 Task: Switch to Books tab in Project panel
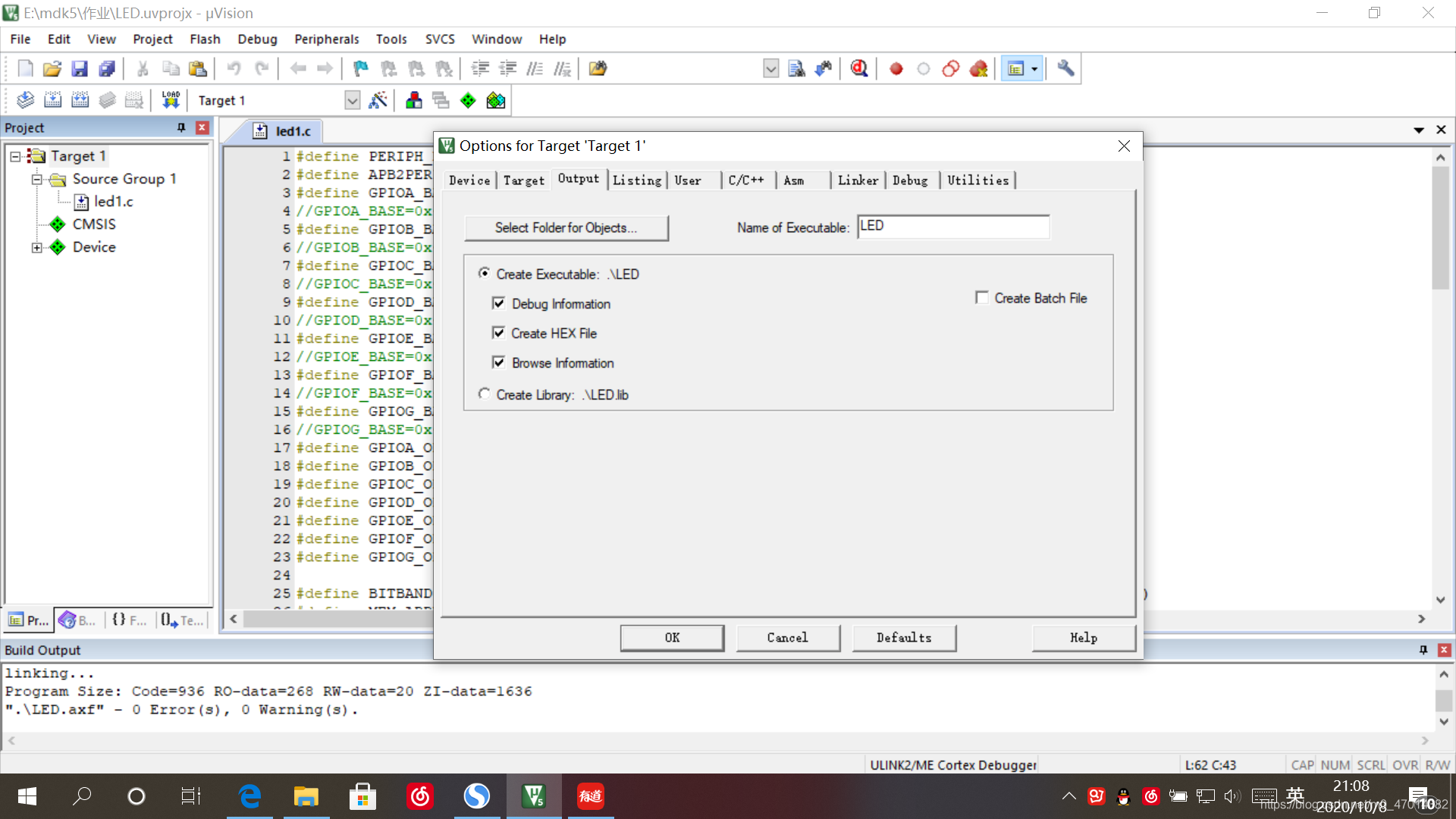(x=78, y=620)
